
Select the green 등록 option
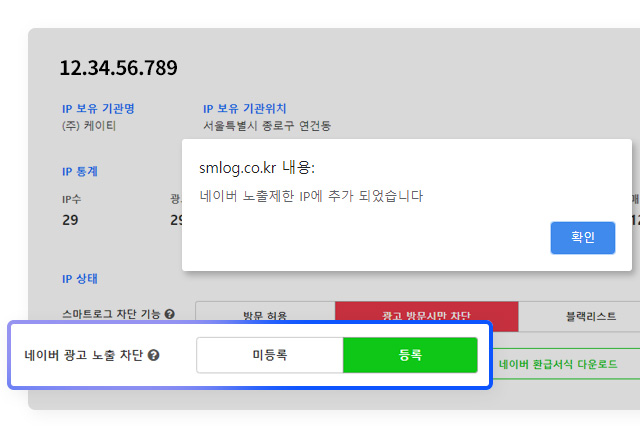tap(410, 355)
